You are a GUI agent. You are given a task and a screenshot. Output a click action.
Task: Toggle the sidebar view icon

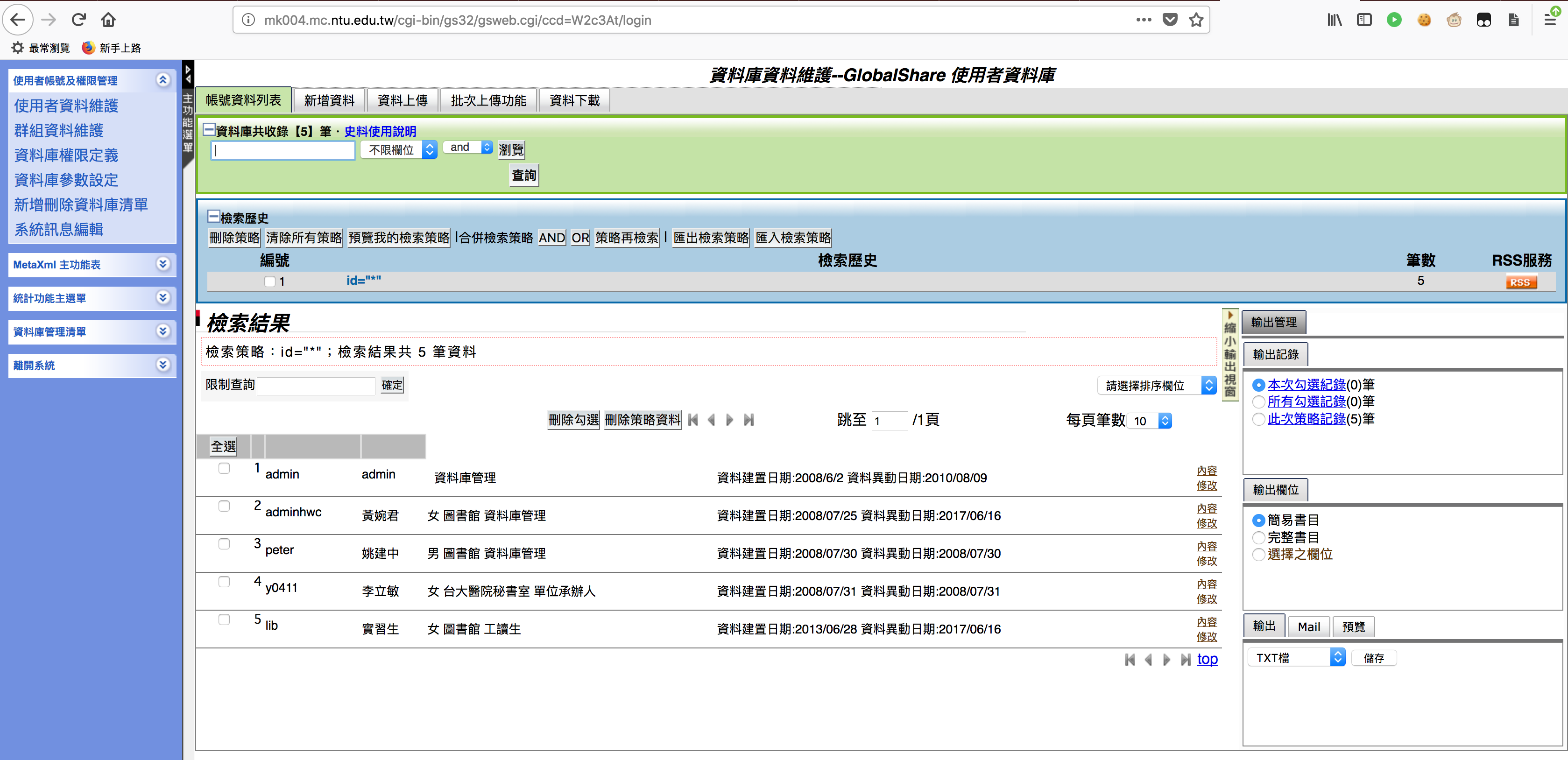pyautogui.click(x=1364, y=20)
